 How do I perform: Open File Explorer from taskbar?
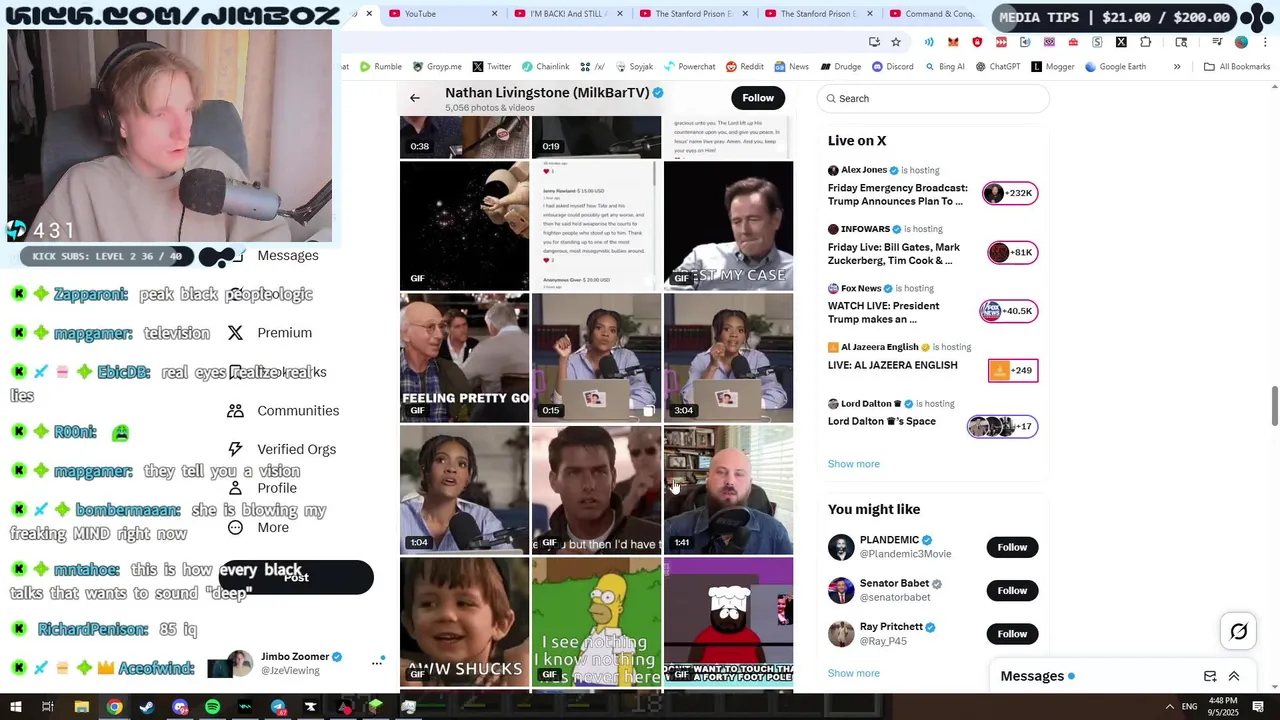pos(81,707)
